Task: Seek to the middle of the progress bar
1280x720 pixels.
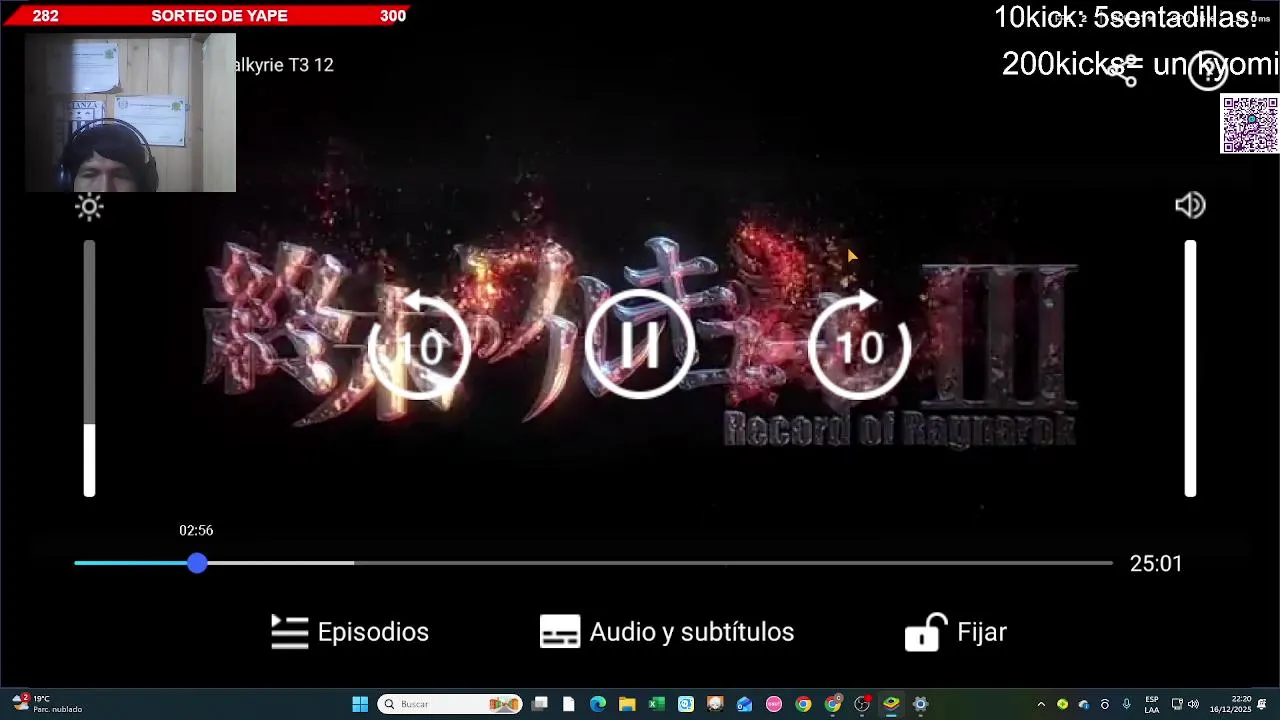Action: 593,563
